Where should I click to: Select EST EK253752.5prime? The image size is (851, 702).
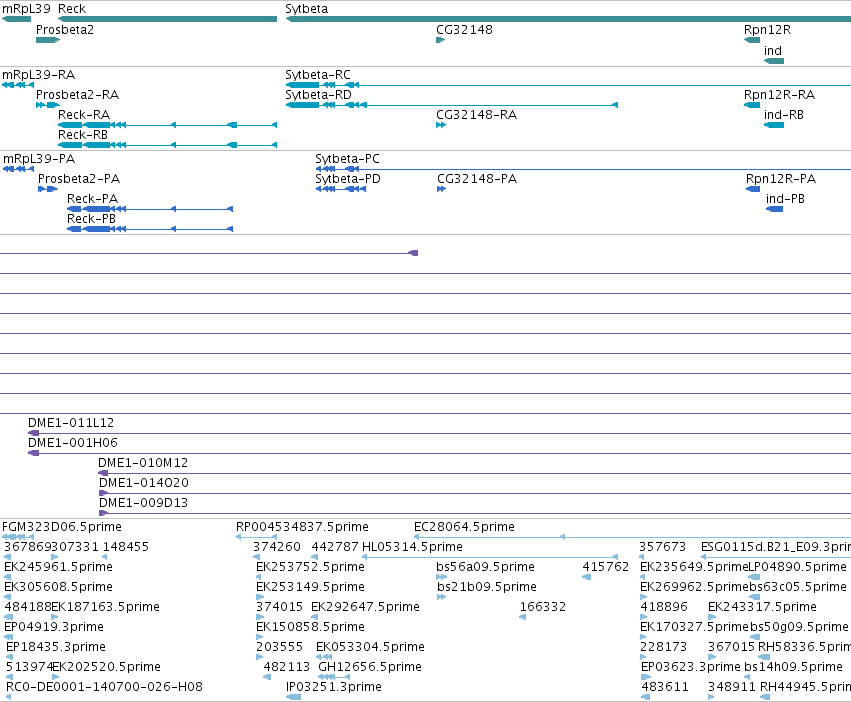click(x=310, y=567)
